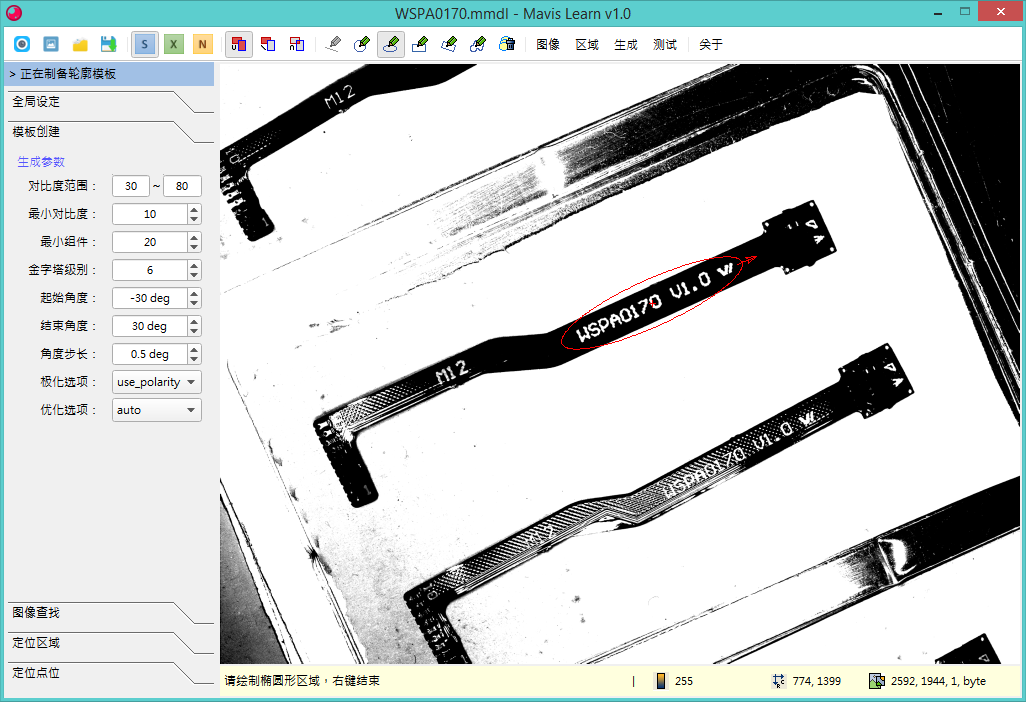This screenshot has width=1026, height=702.
Task: Click the contrast range minimum field showing 30
Action: click(131, 186)
